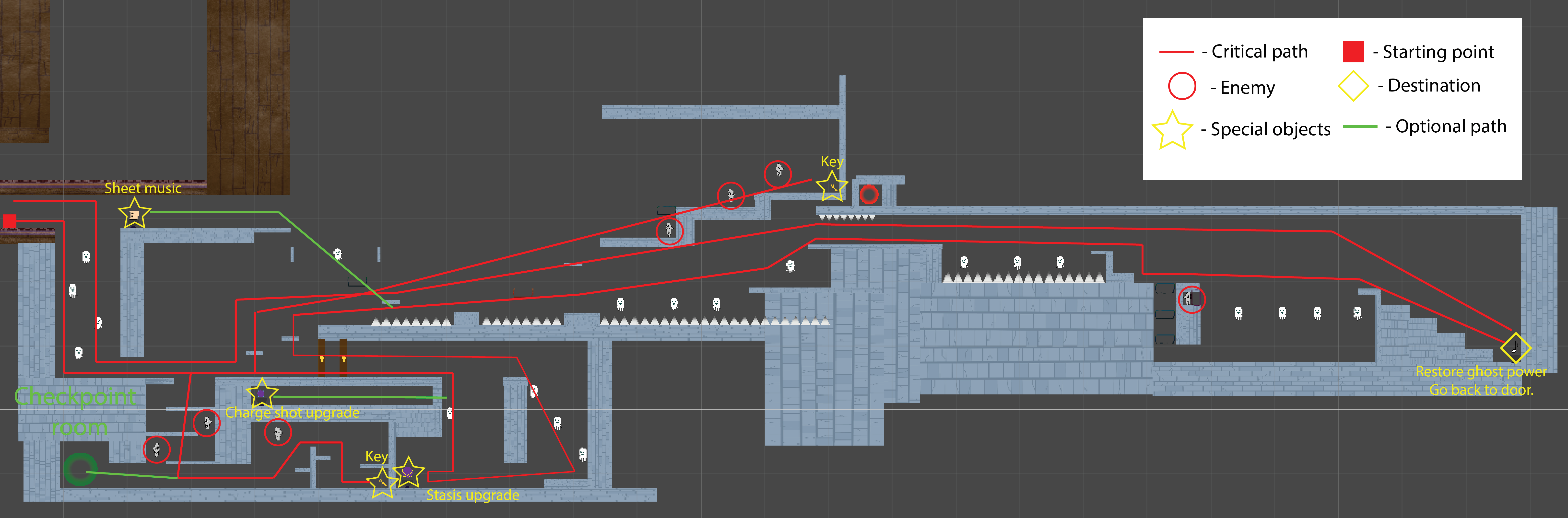Select the 'Optional path' legend text
The image size is (1568, 518).
(x=1451, y=127)
